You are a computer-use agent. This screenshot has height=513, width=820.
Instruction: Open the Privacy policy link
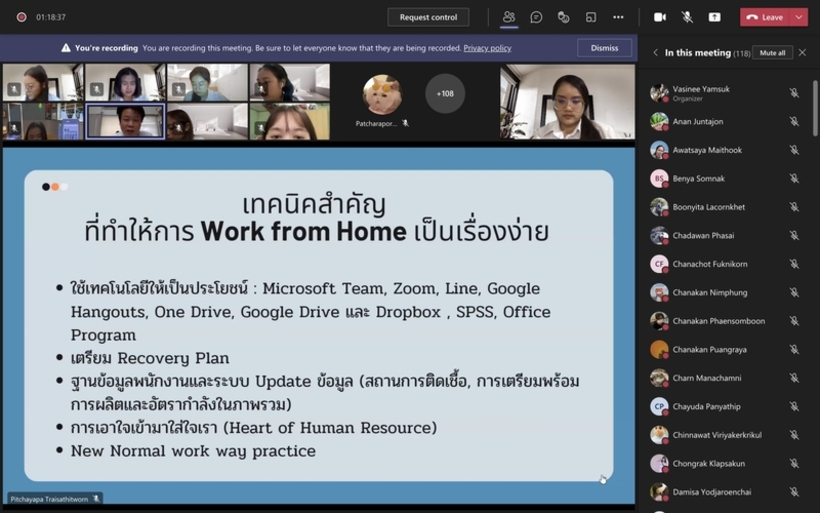[487, 48]
